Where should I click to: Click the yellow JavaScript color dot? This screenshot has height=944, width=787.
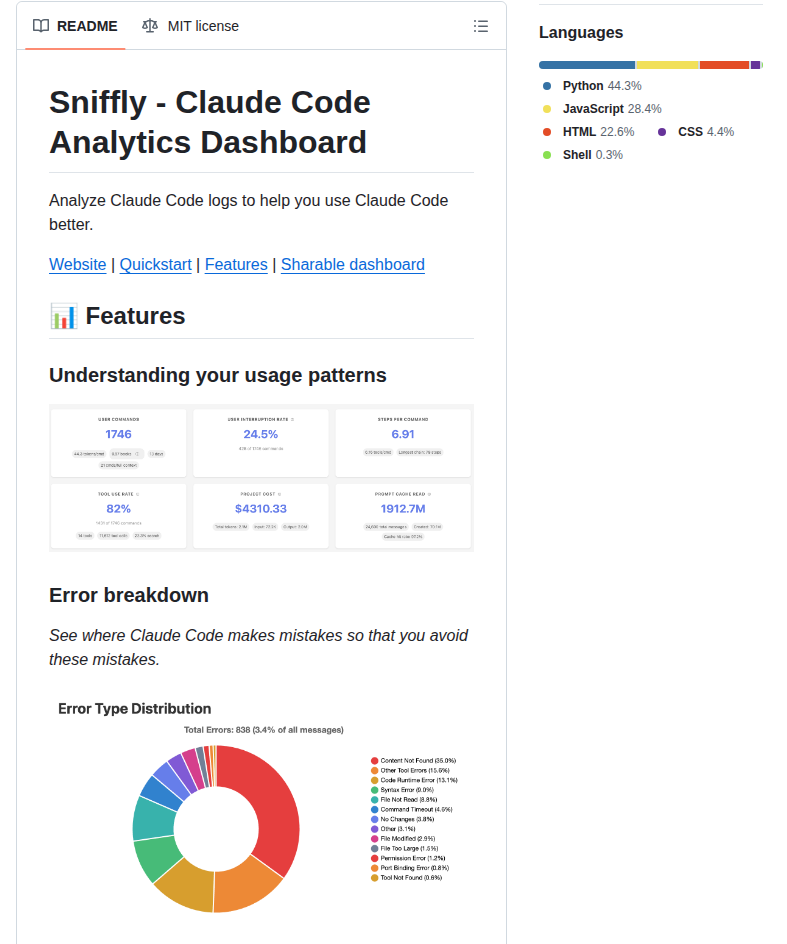pyautogui.click(x=547, y=109)
